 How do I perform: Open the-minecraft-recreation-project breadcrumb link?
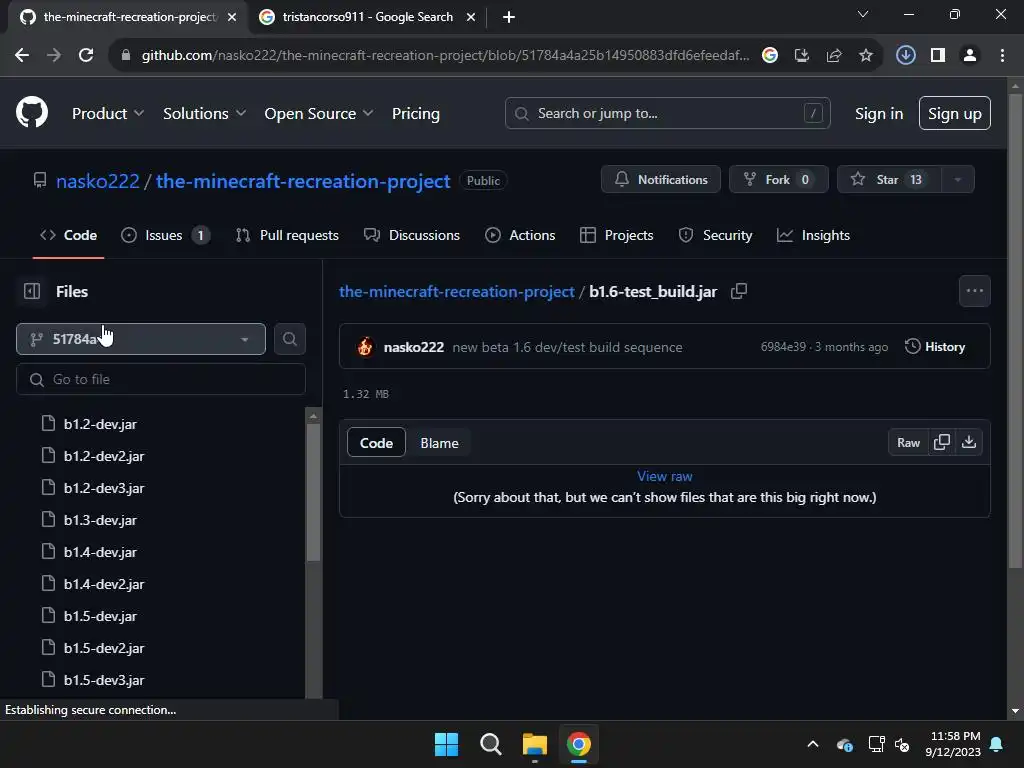pyautogui.click(x=456, y=291)
